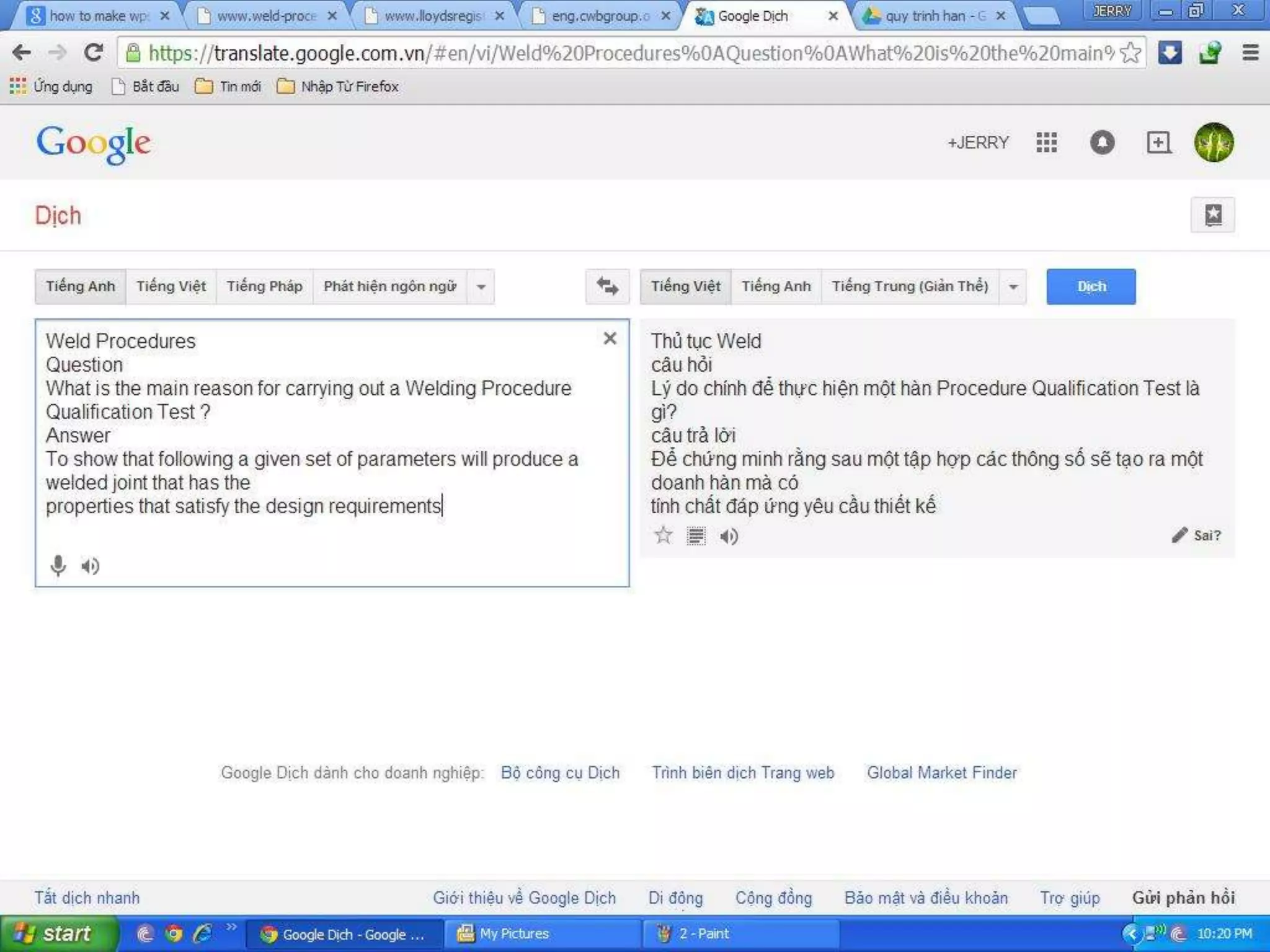This screenshot has height=952, width=1270.
Task: Switch to 'quy trinh han' tab
Action: [936, 16]
